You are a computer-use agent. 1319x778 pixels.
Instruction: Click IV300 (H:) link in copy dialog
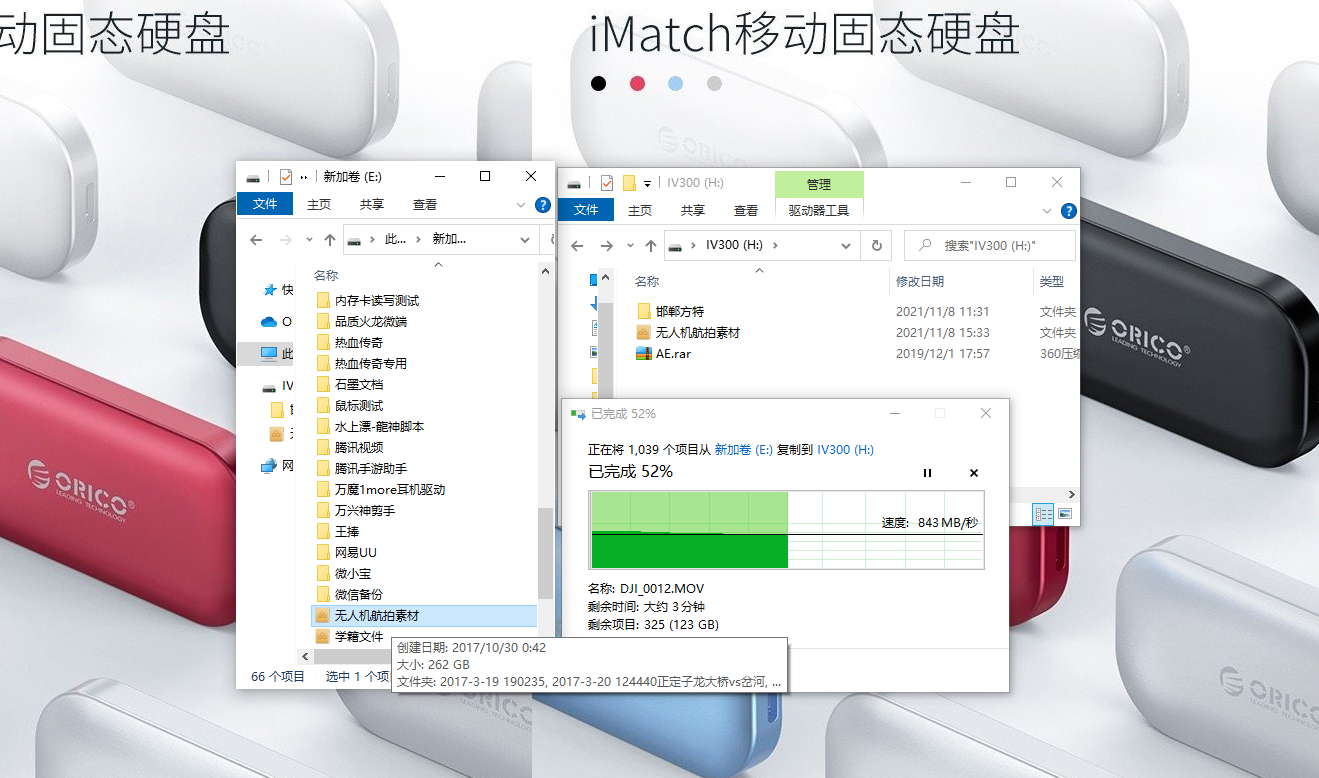coord(846,450)
